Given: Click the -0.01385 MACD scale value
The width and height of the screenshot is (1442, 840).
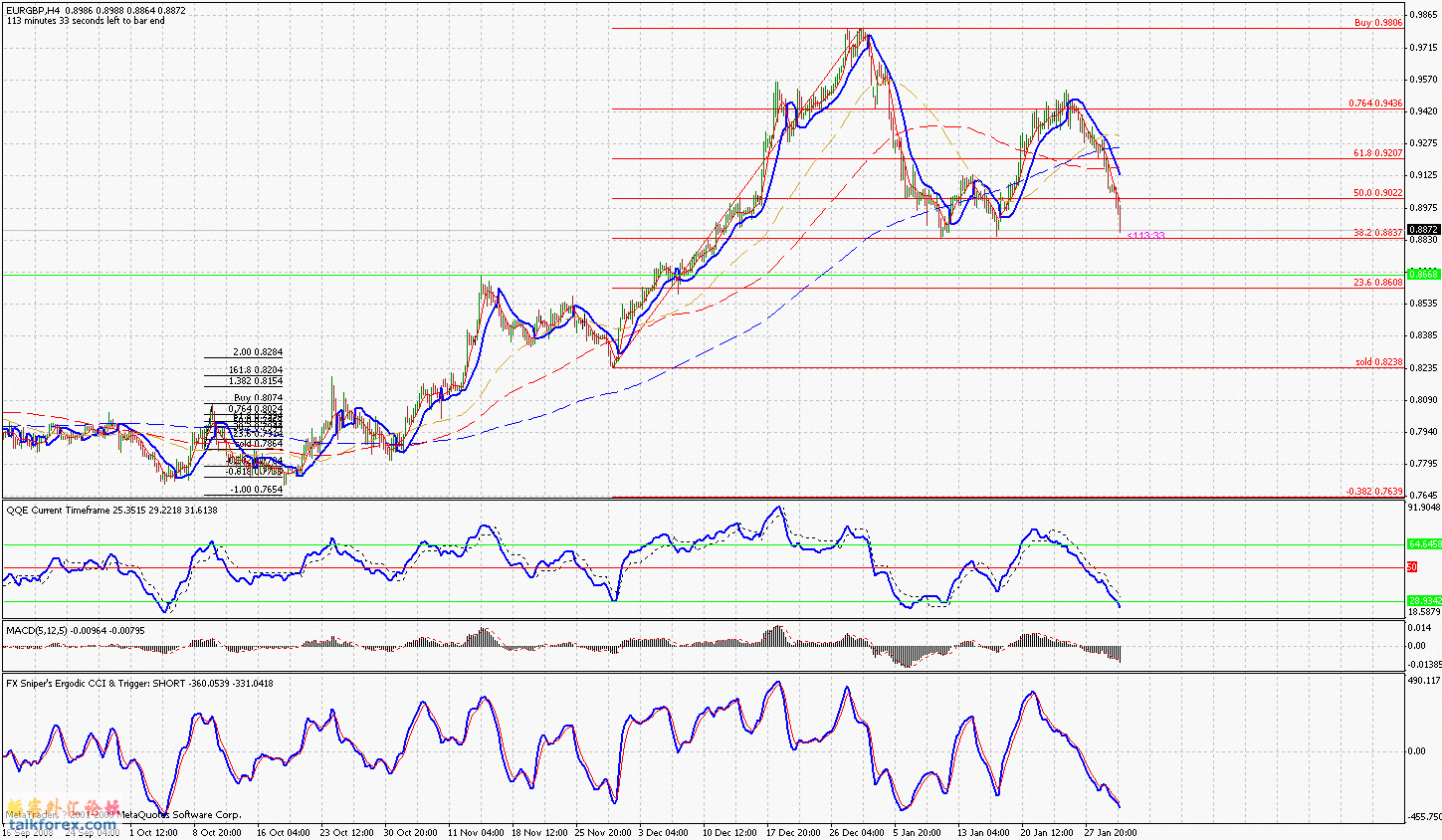Looking at the screenshot, I should 1425,663.
